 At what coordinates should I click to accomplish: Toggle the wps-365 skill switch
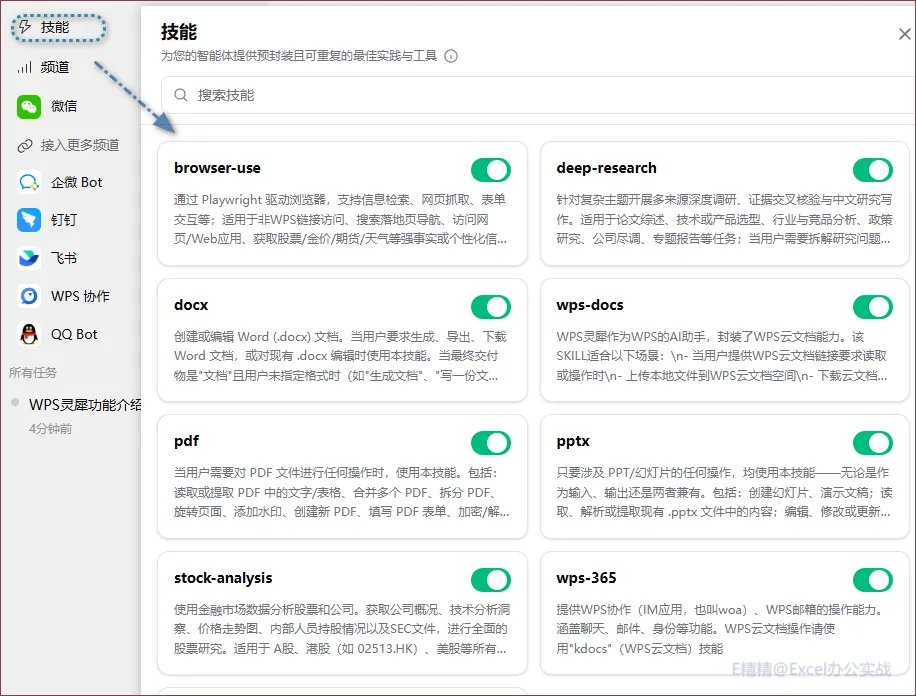coord(873,580)
